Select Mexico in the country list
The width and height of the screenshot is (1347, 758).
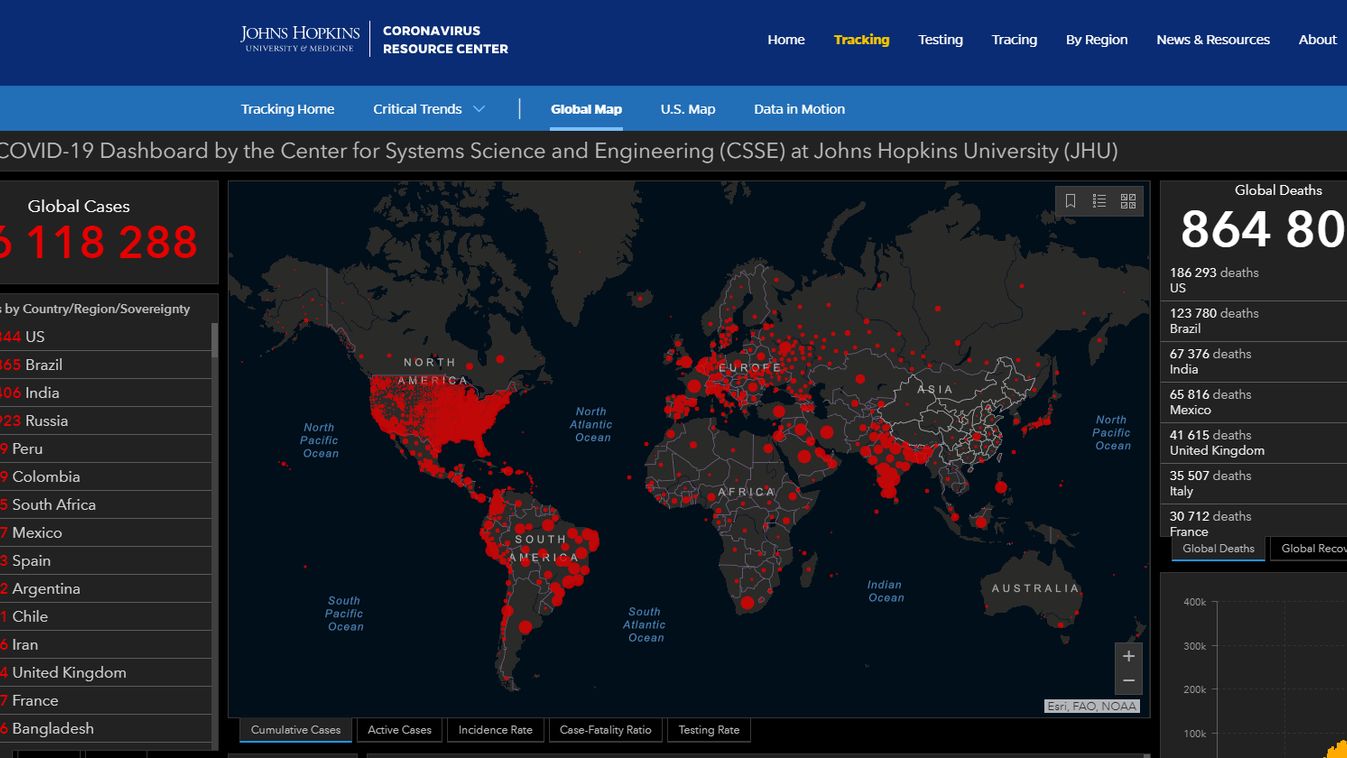[105, 533]
